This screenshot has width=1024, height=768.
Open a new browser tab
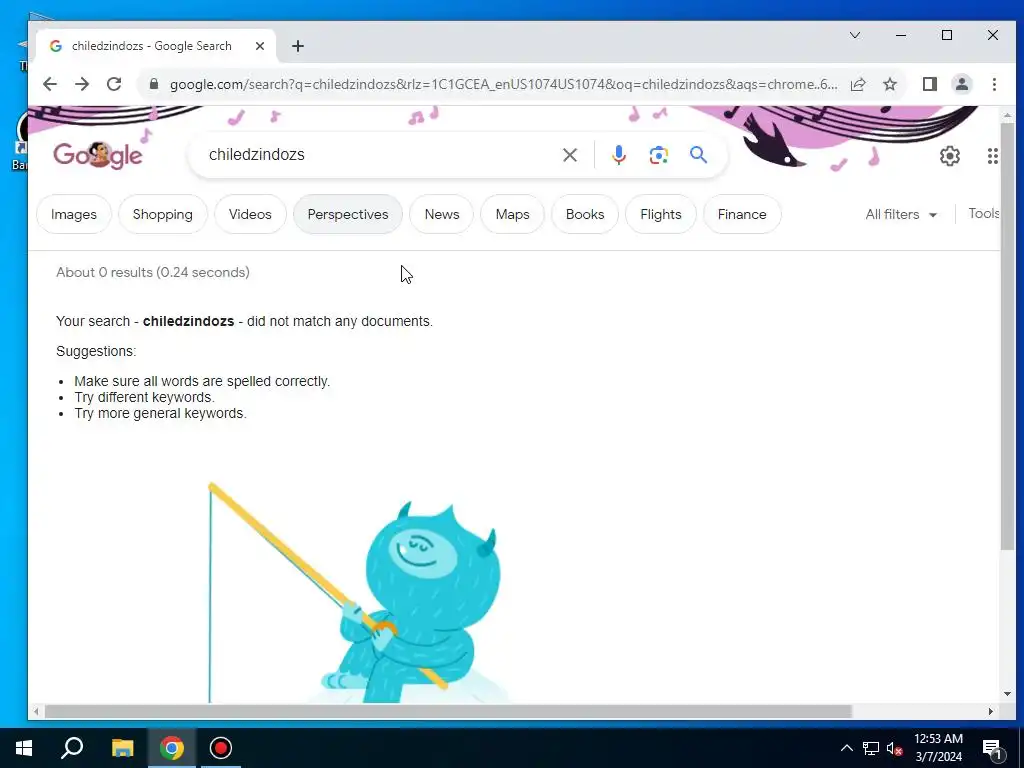click(298, 46)
